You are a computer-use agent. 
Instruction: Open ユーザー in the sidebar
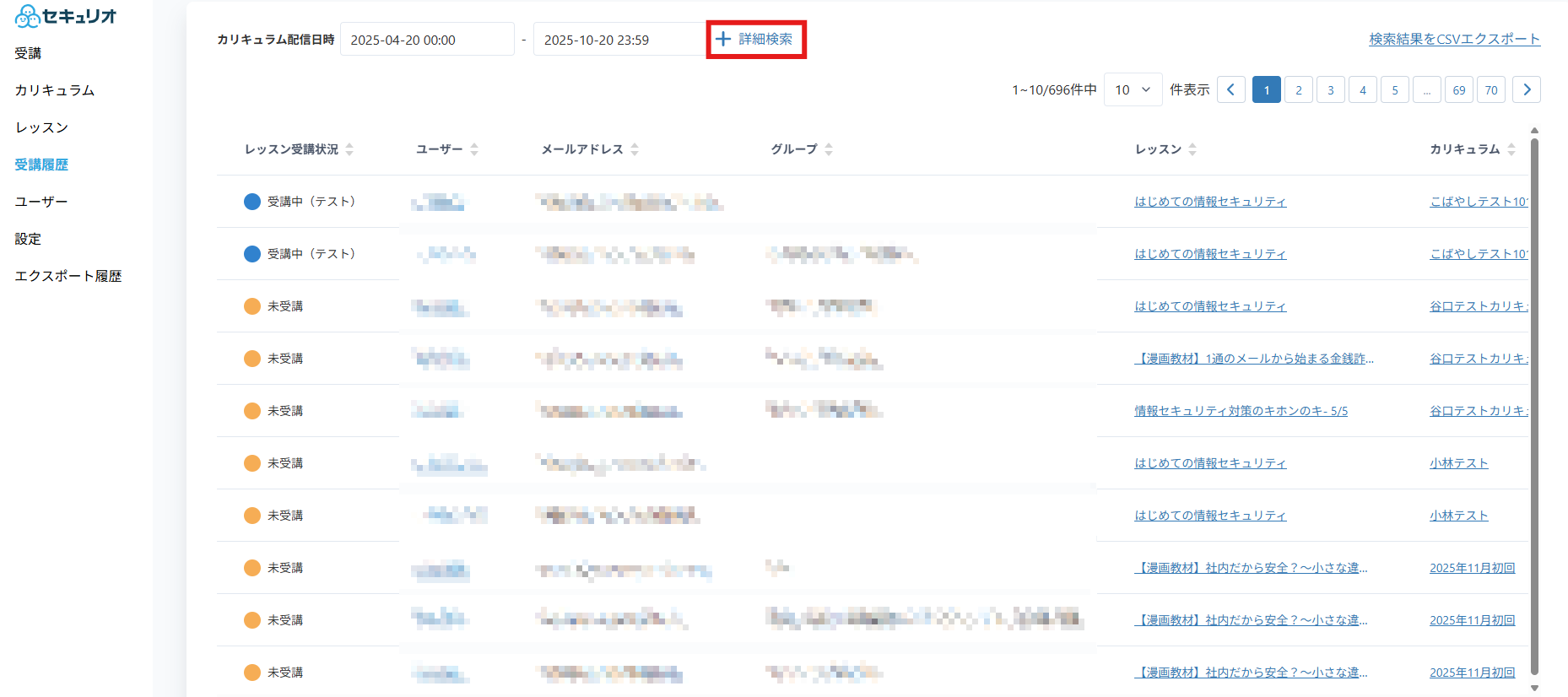point(41,202)
